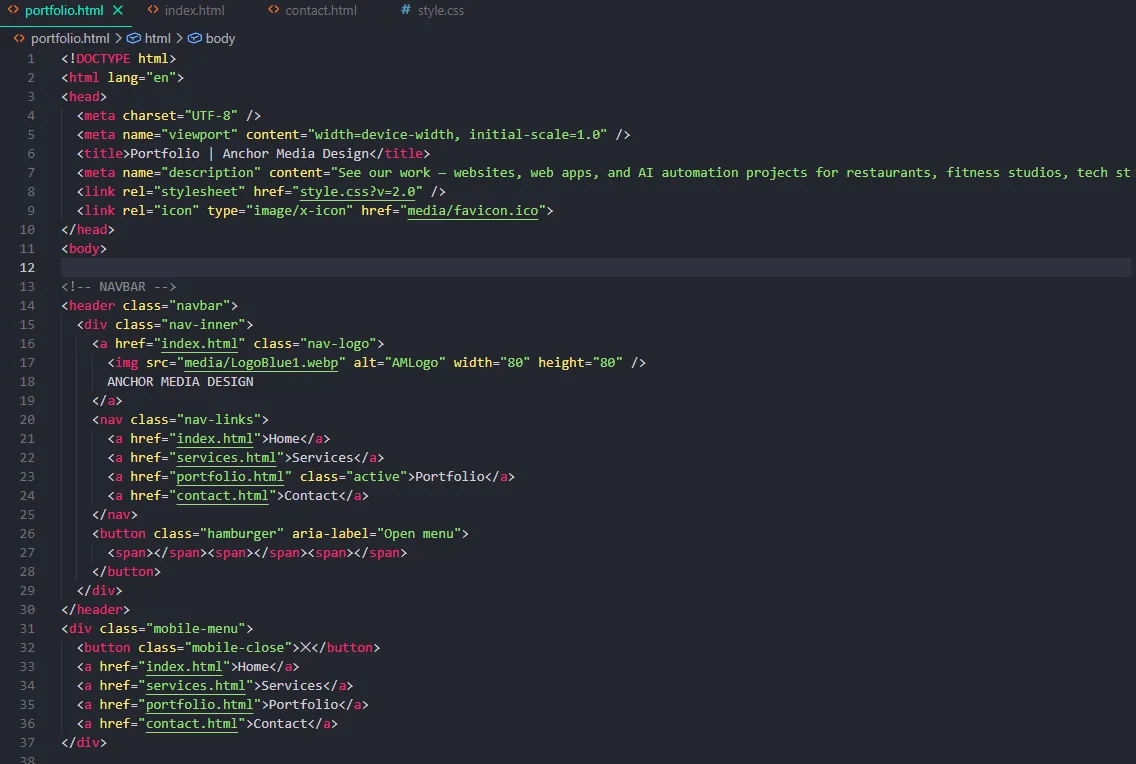Click the portfolio.html tab file icon
The height and width of the screenshot is (764, 1136).
(x=13, y=10)
